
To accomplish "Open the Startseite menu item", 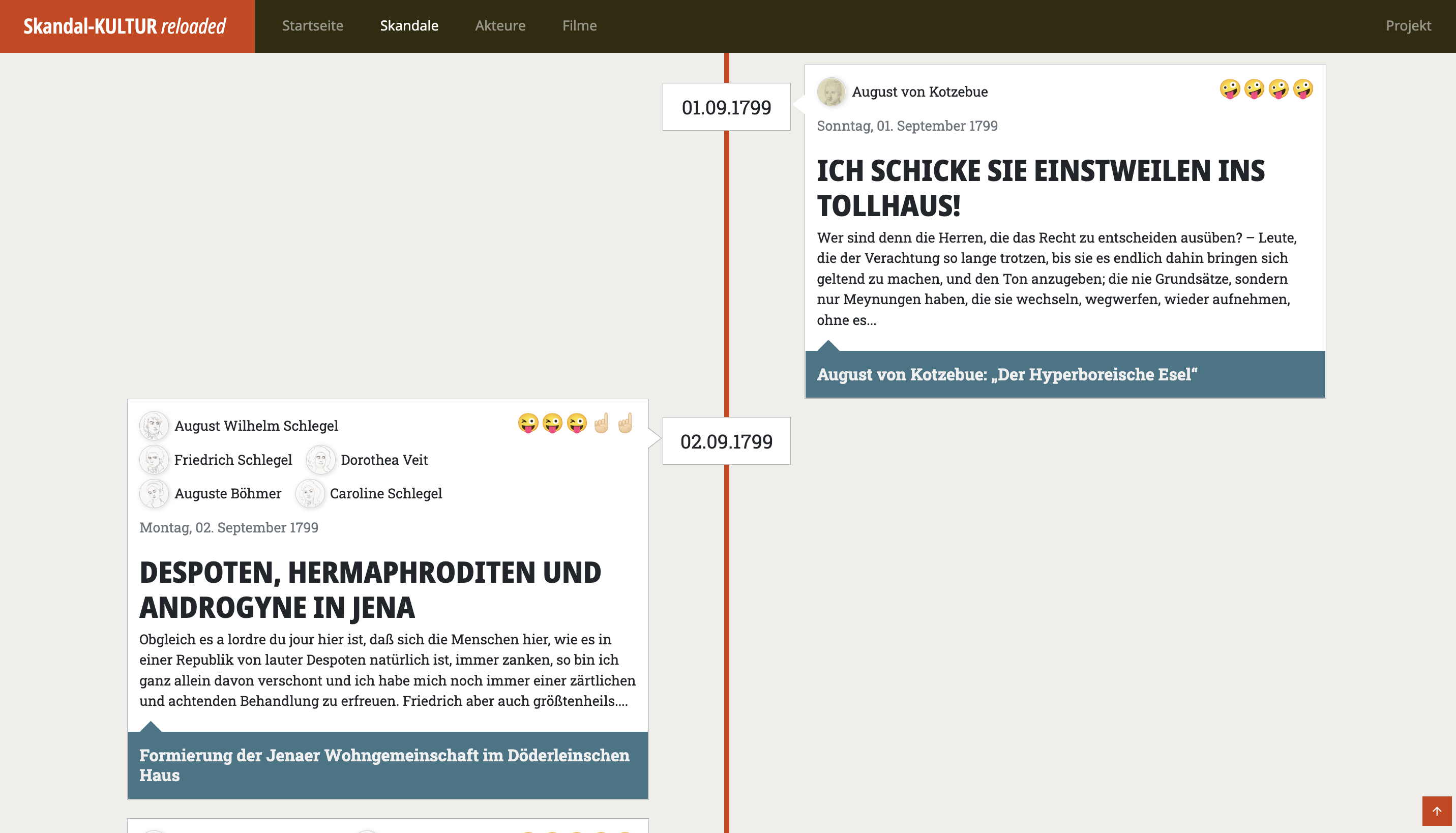I will point(312,26).
